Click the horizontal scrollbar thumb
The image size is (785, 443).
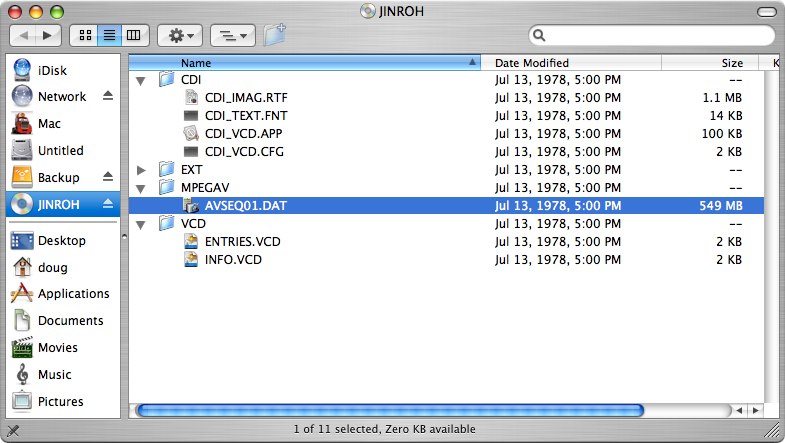click(390, 410)
